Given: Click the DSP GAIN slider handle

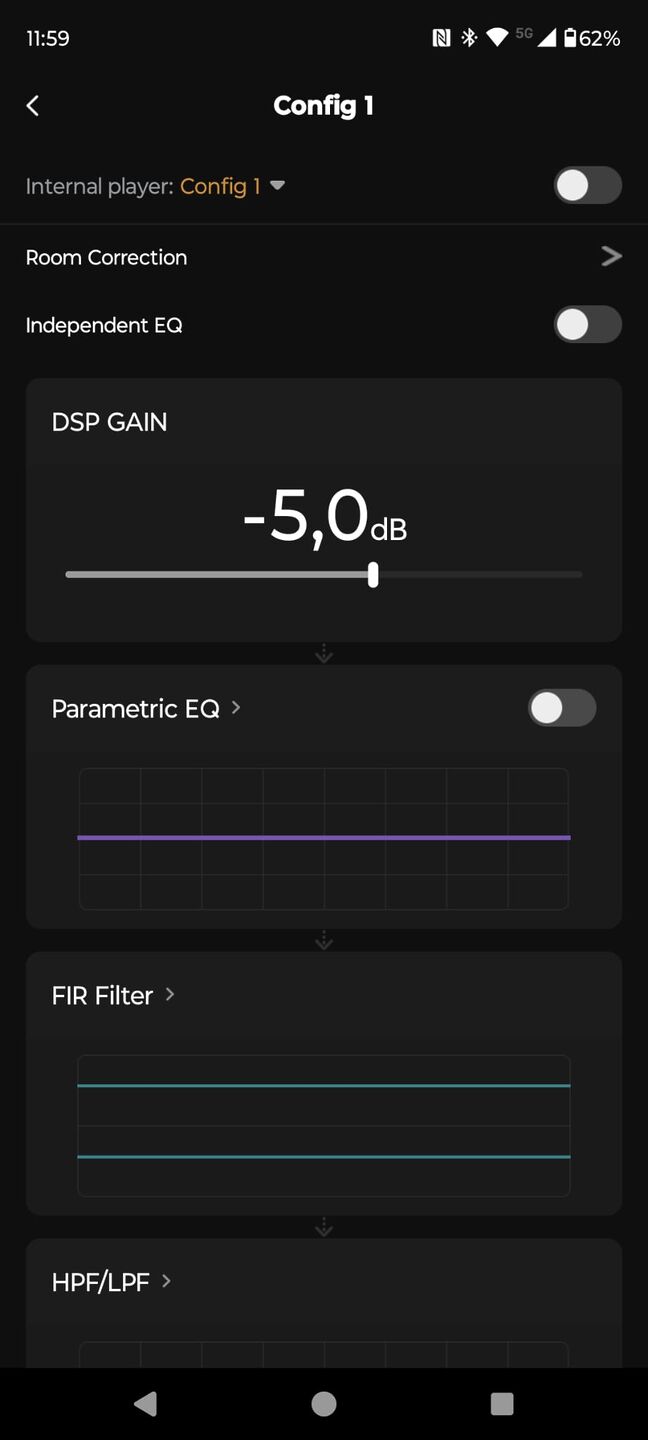Looking at the screenshot, I should pos(373,574).
